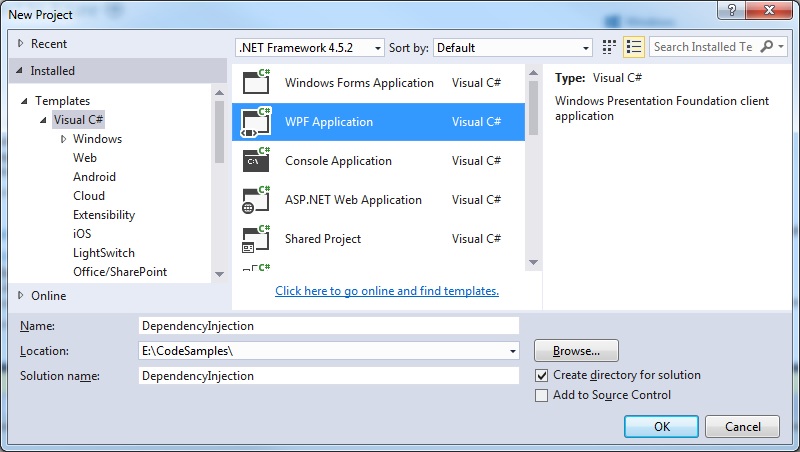Click the Windows Forms Application template icon
Viewport: 800px width, 452px height.
(x=256, y=82)
